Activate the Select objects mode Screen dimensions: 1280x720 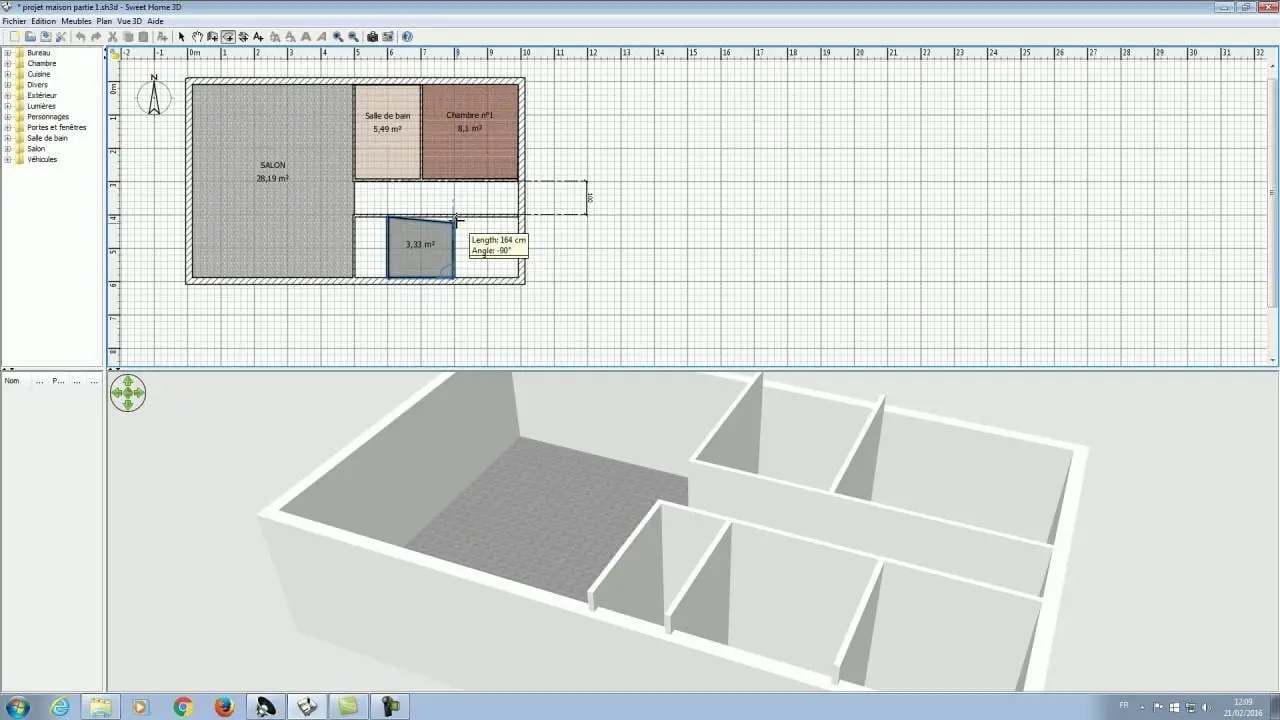coord(181,37)
